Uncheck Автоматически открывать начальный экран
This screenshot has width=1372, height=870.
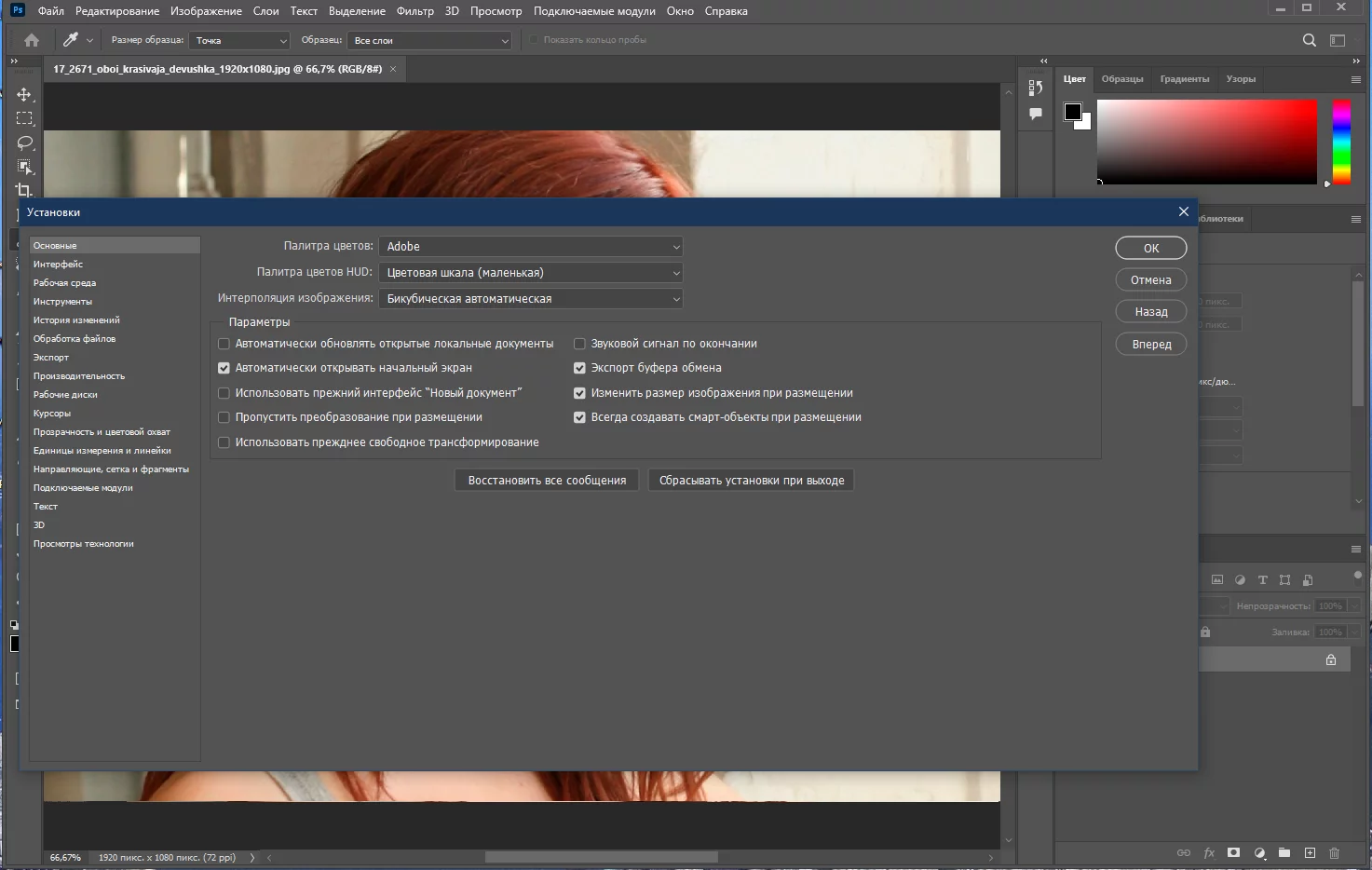click(x=224, y=368)
